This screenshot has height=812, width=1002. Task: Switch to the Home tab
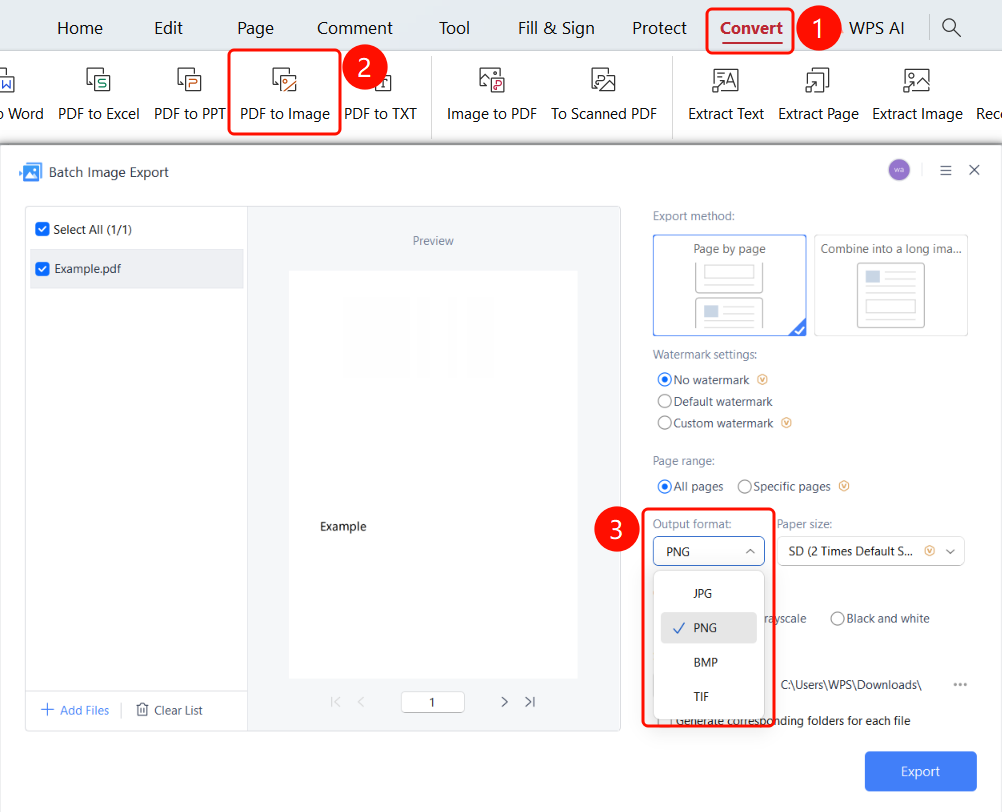[80, 28]
